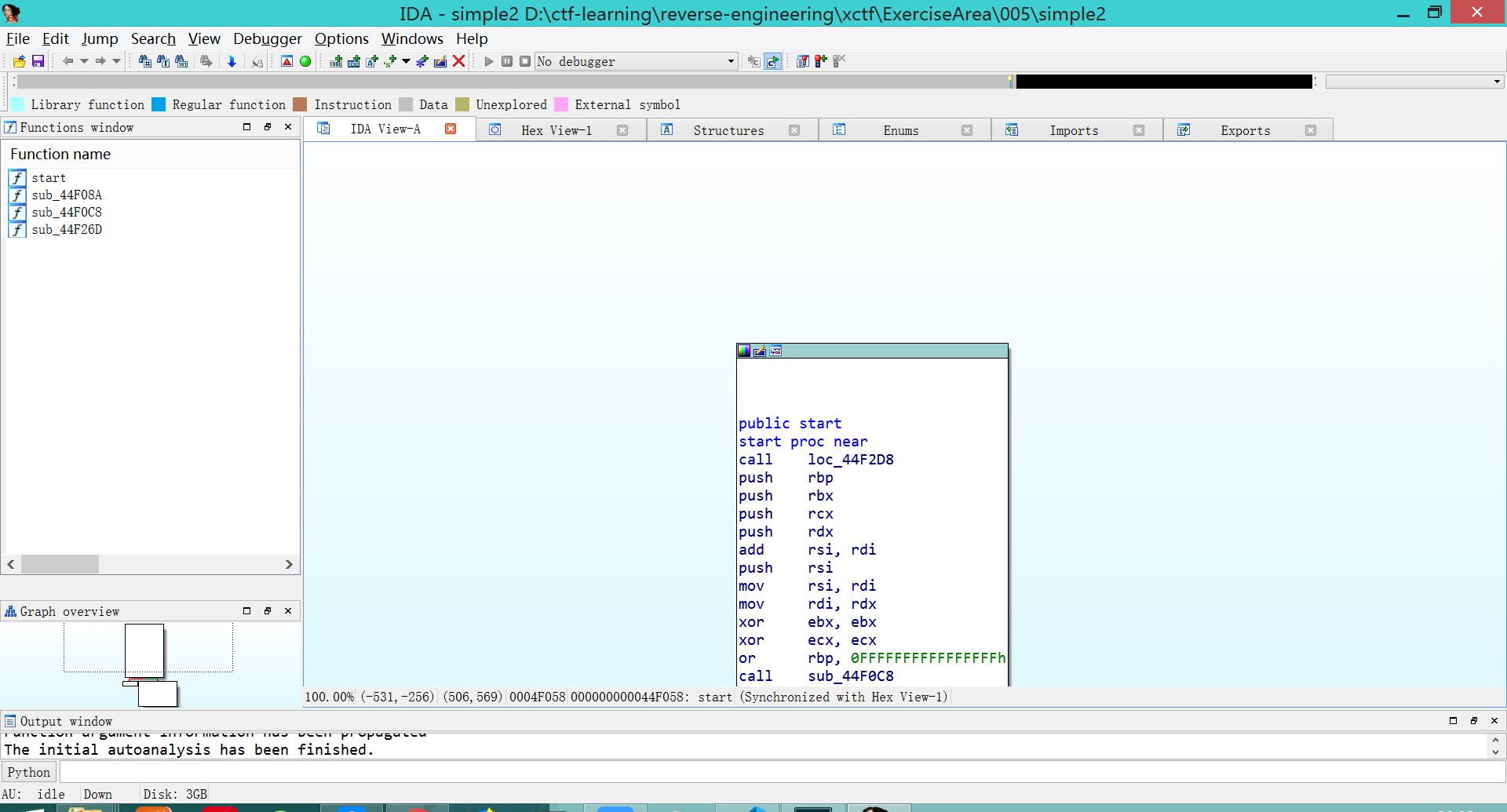Click the Python button below Output window
Screen dimensions: 1507x812
click(29, 772)
